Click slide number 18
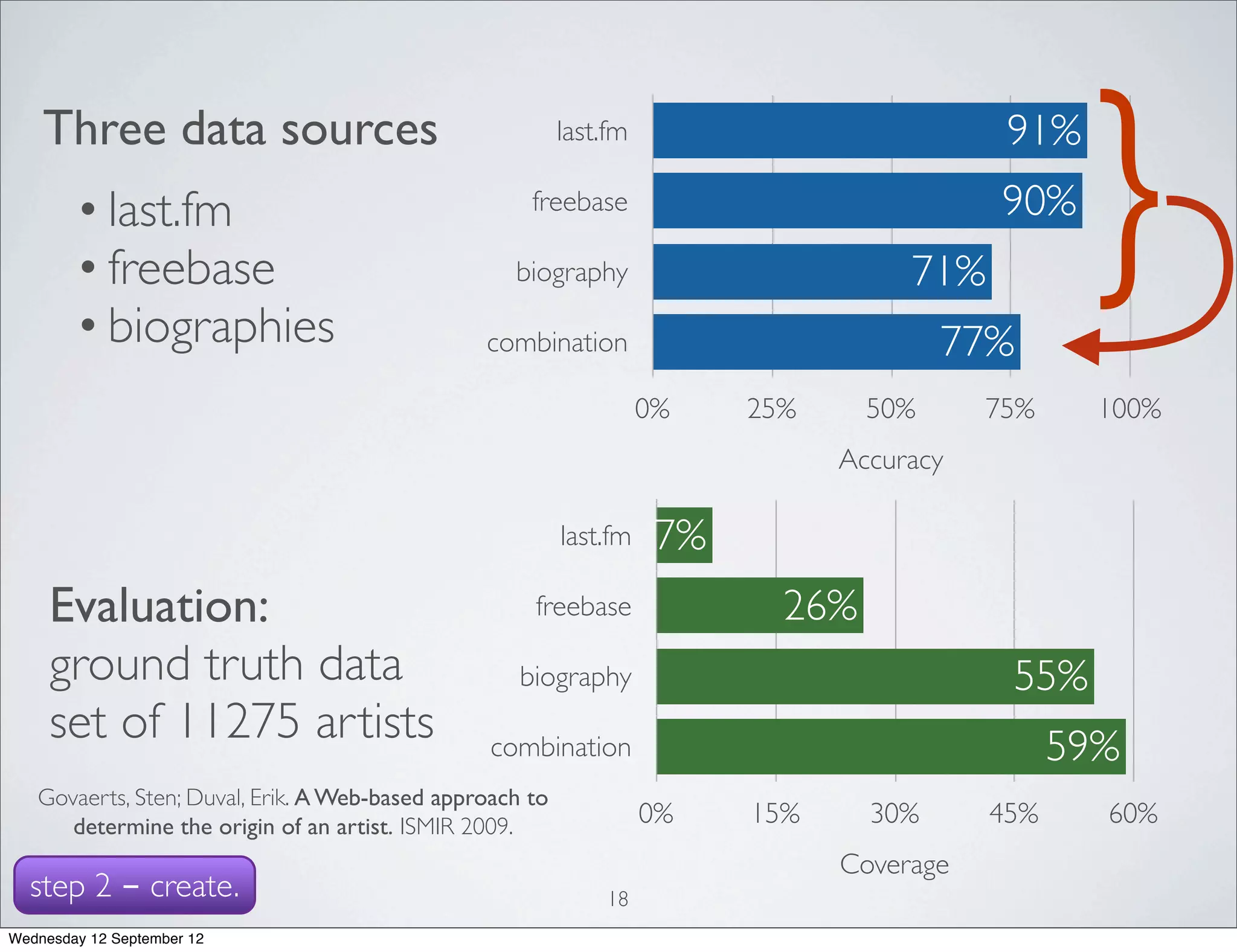 tap(618, 899)
